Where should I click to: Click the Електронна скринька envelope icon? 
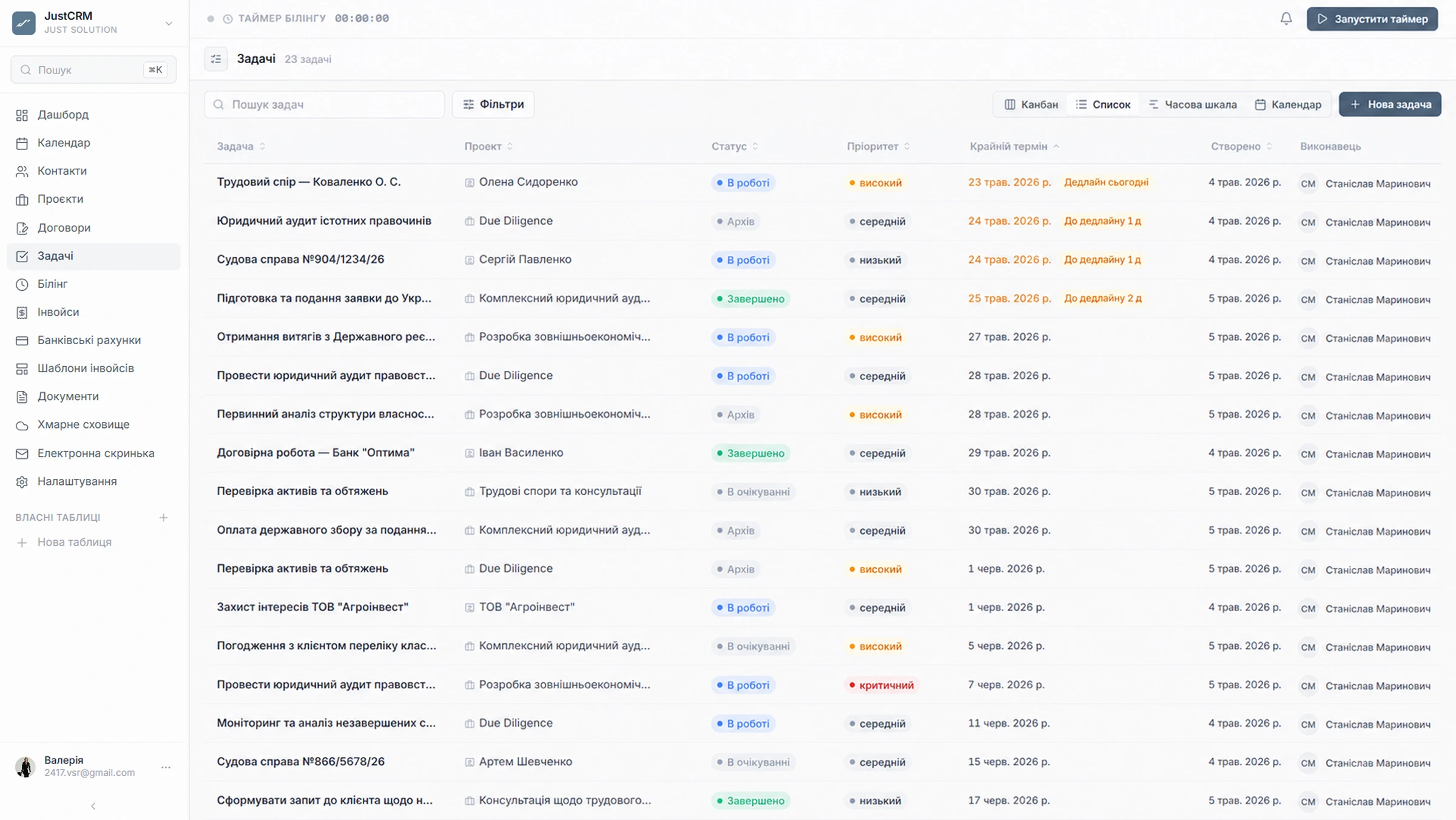point(22,453)
